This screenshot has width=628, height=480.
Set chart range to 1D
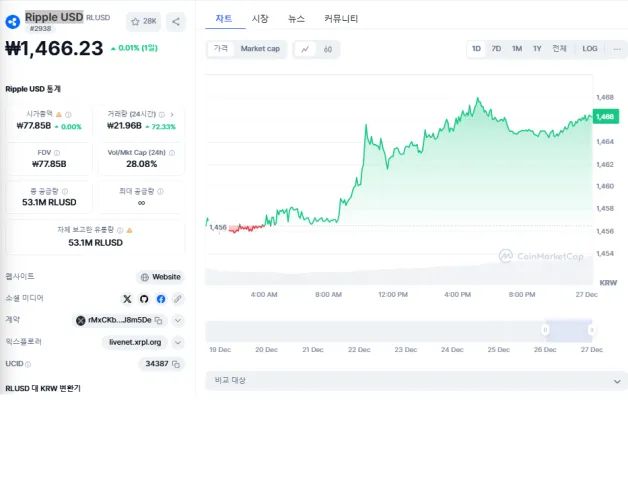(476, 49)
